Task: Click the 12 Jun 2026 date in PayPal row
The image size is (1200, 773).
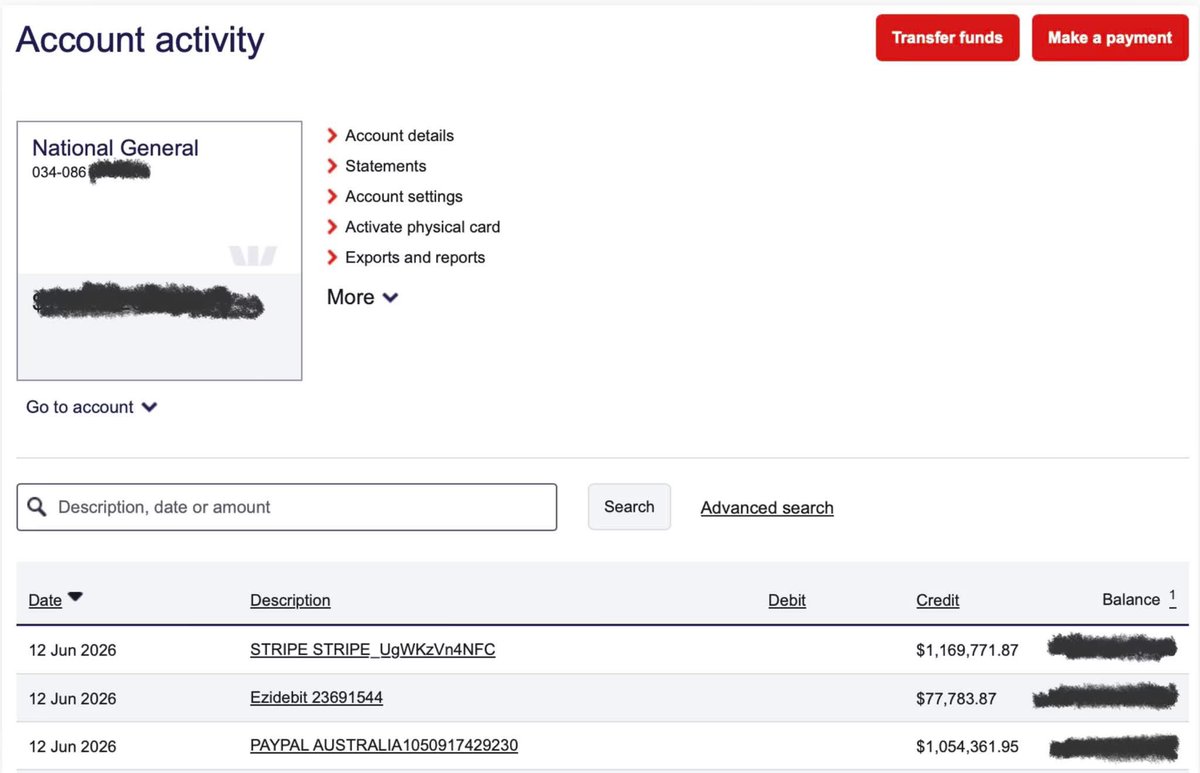Action: coord(72,746)
